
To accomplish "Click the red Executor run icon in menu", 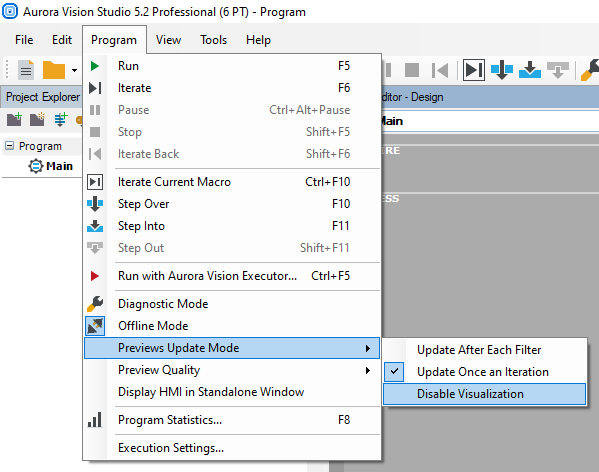I will point(95,276).
